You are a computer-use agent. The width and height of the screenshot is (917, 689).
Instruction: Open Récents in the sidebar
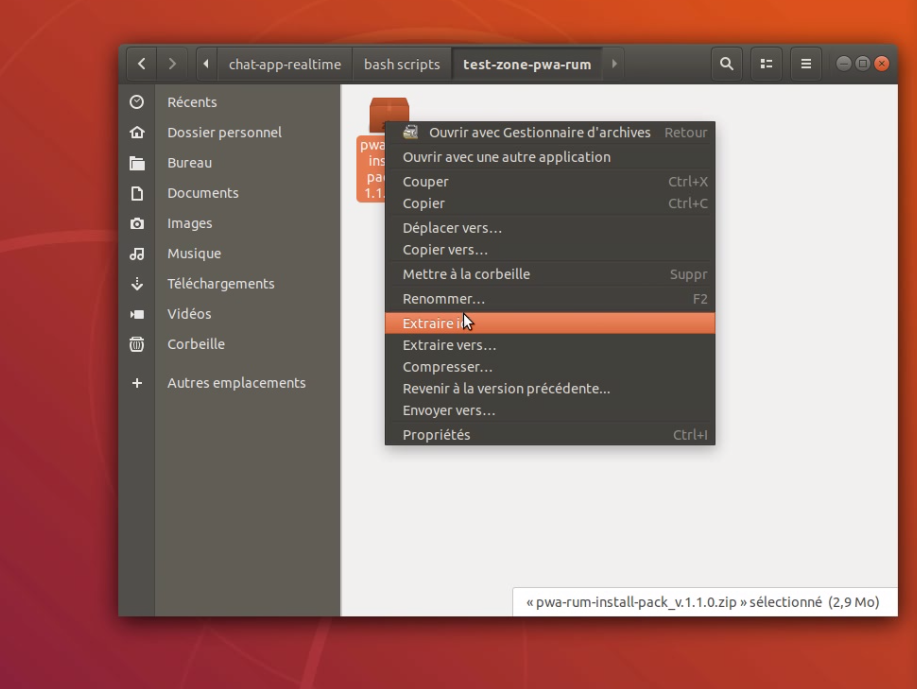click(191, 102)
